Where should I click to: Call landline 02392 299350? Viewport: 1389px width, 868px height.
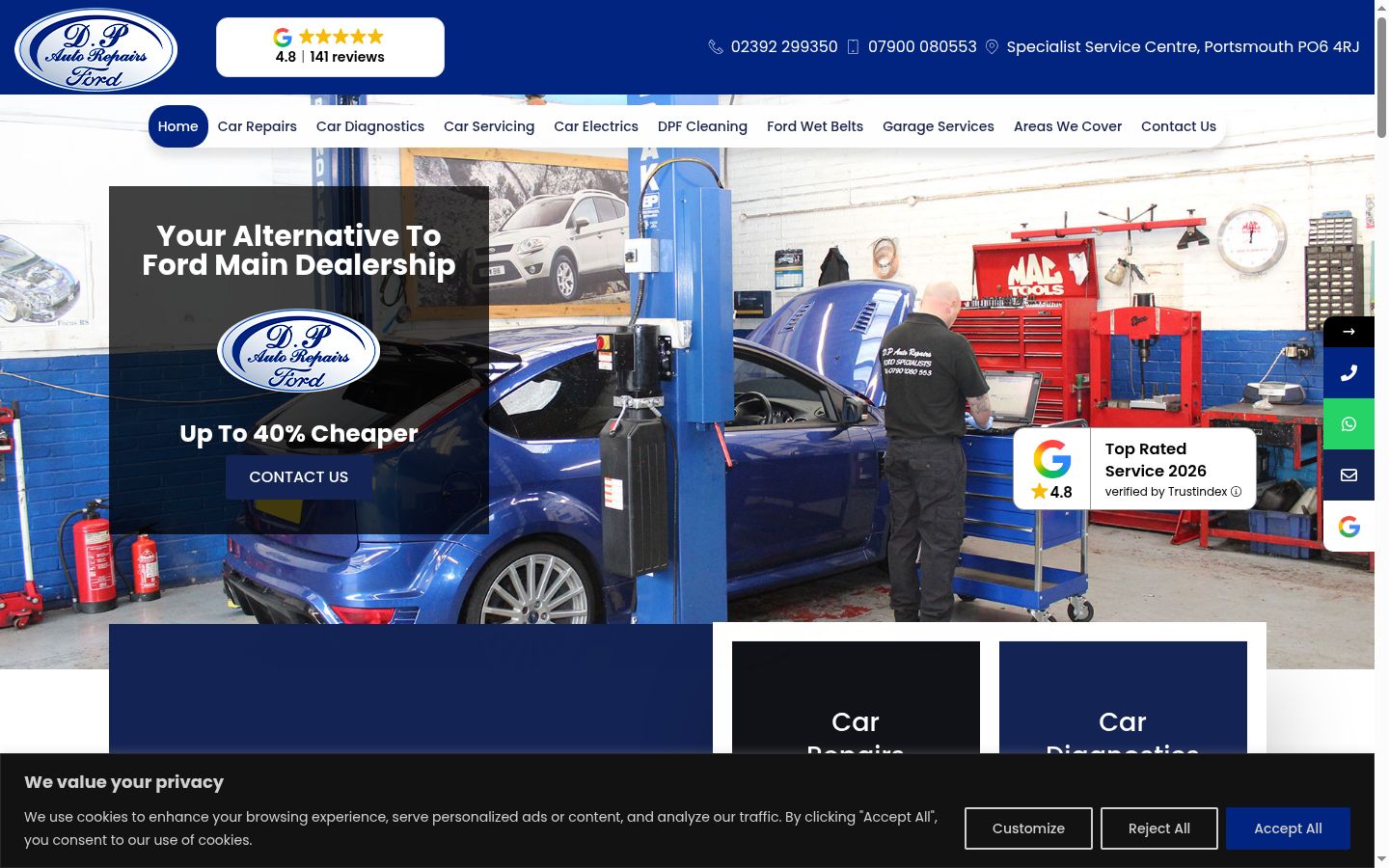pyautogui.click(x=783, y=47)
